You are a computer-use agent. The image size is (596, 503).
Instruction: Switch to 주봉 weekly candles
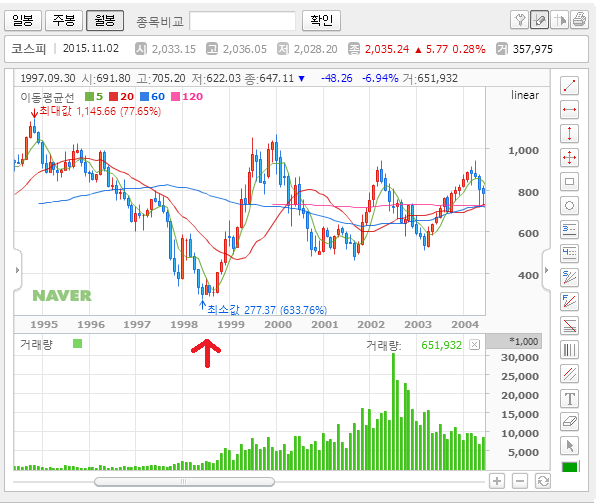pyautogui.click(x=64, y=20)
